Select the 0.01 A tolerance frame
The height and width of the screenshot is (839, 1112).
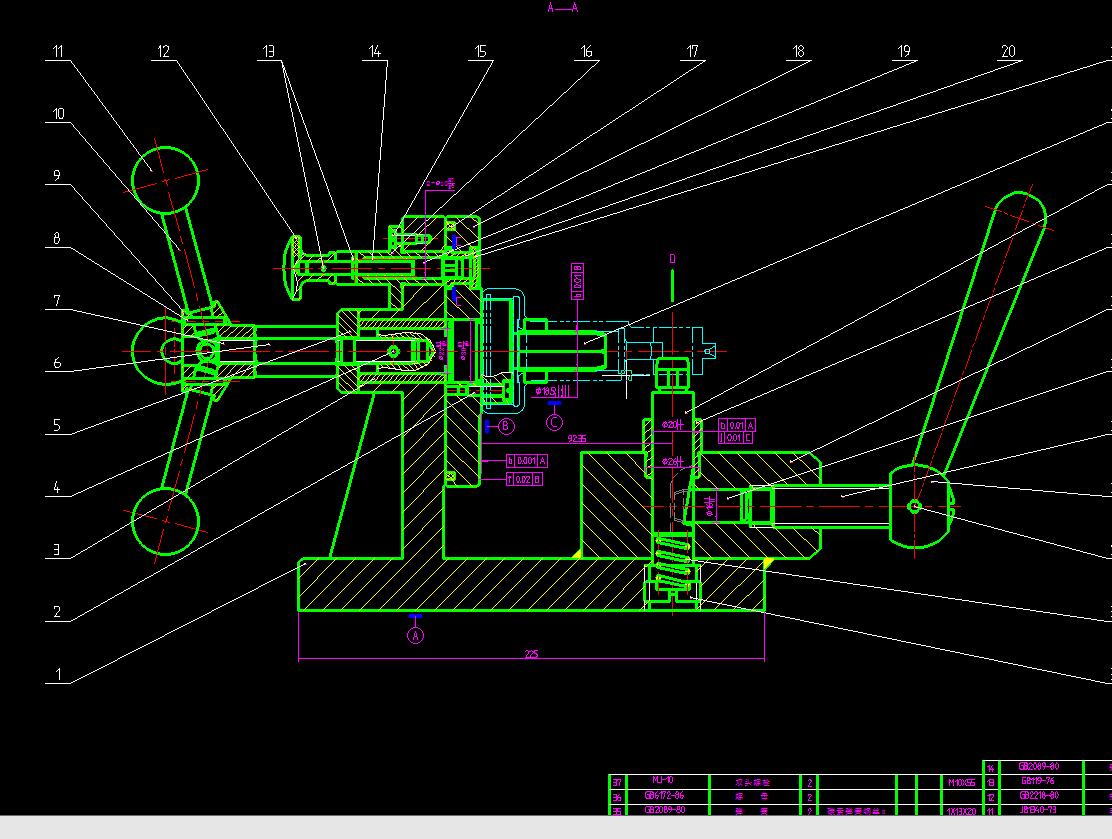point(737,426)
